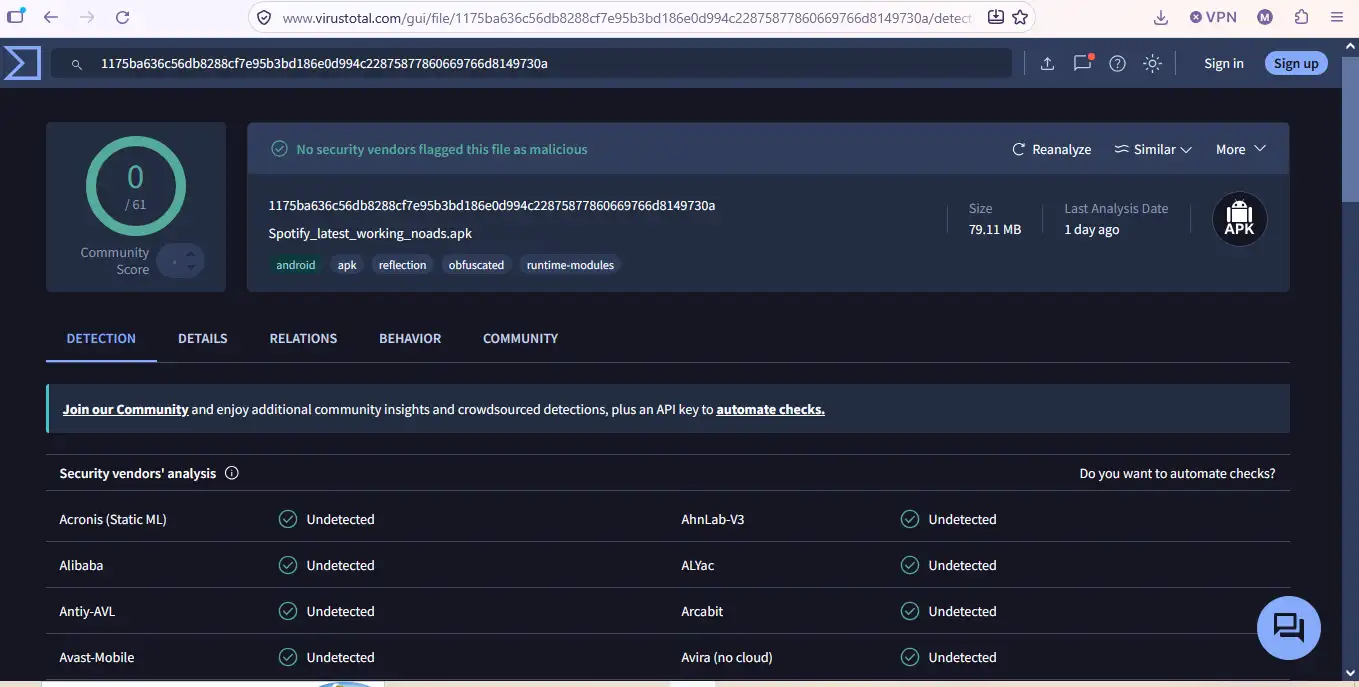This screenshot has height=687, width=1359.
Task: Reload the page with refresh icon
Action: [x=123, y=17]
